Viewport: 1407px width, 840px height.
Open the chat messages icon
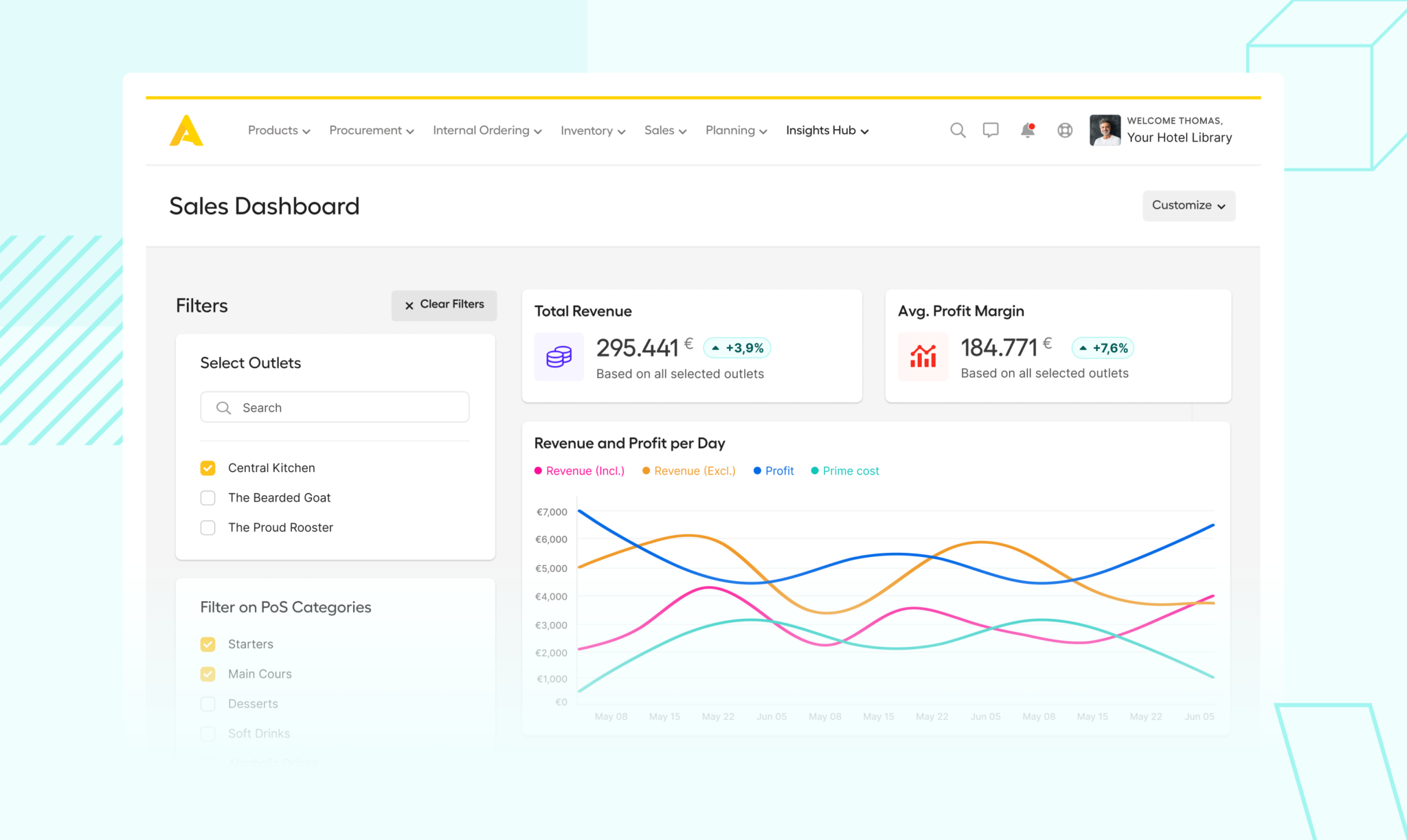point(991,130)
